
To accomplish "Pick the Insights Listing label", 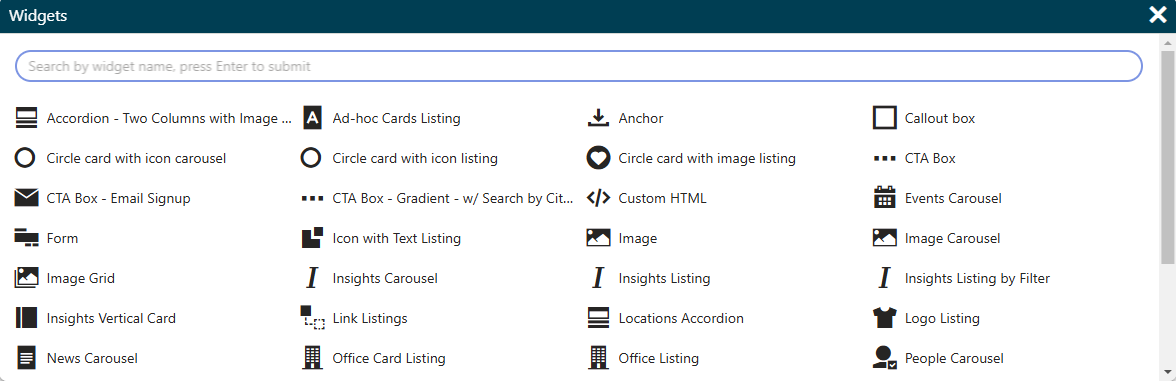I will point(664,278).
